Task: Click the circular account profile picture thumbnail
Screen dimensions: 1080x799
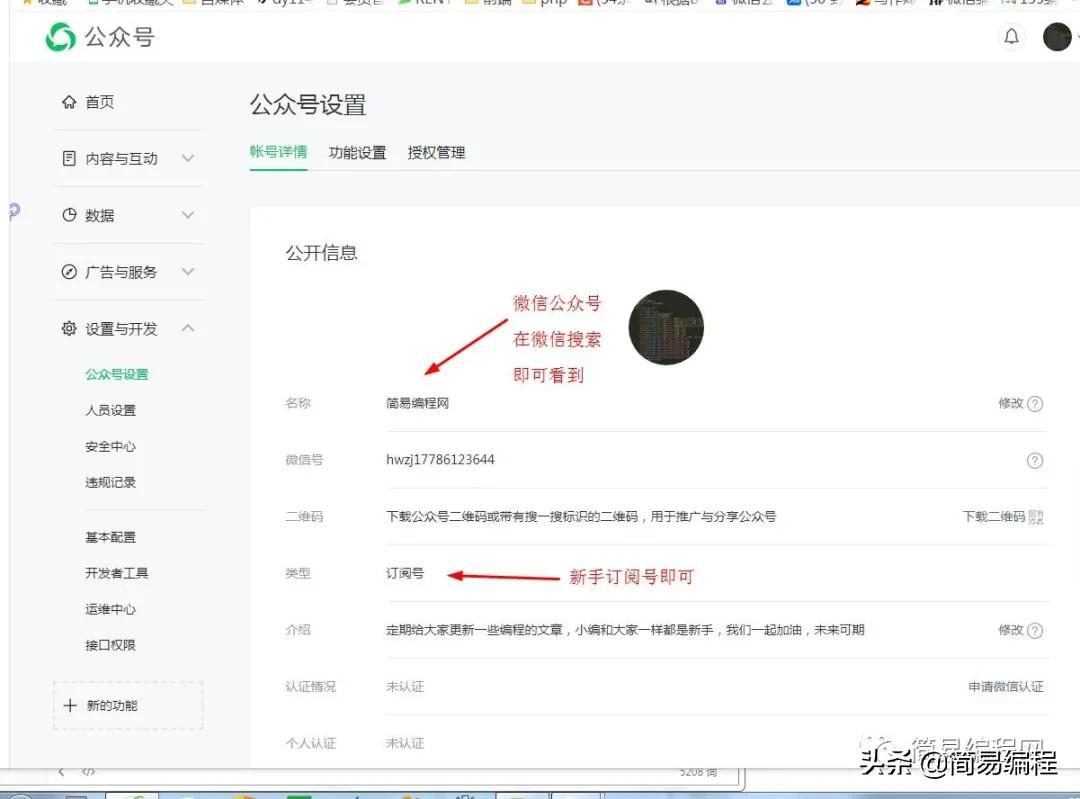Action: point(666,327)
